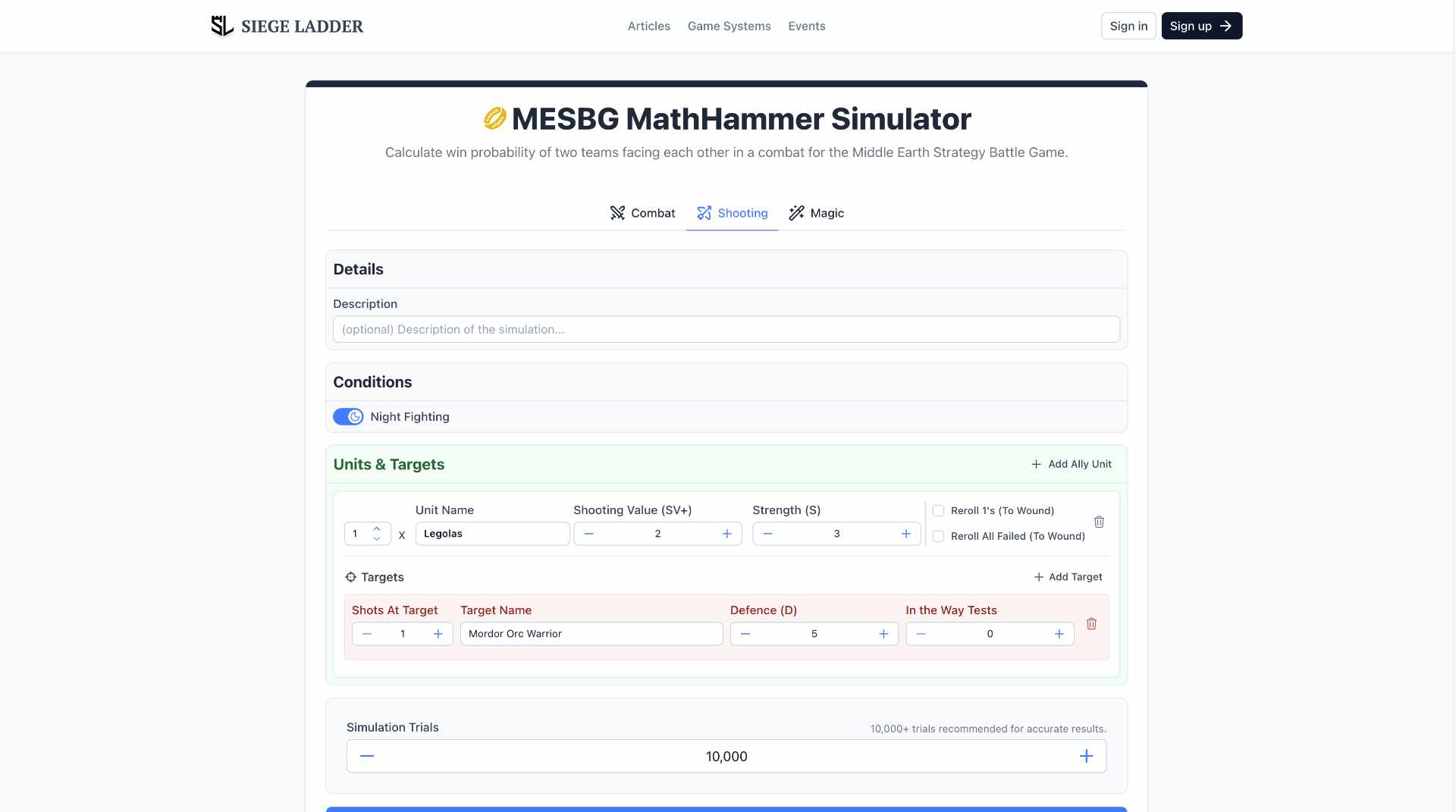Screen dimensions: 1456x812
Task: Click the Siege Ladder logo icon
Action: coord(221,26)
